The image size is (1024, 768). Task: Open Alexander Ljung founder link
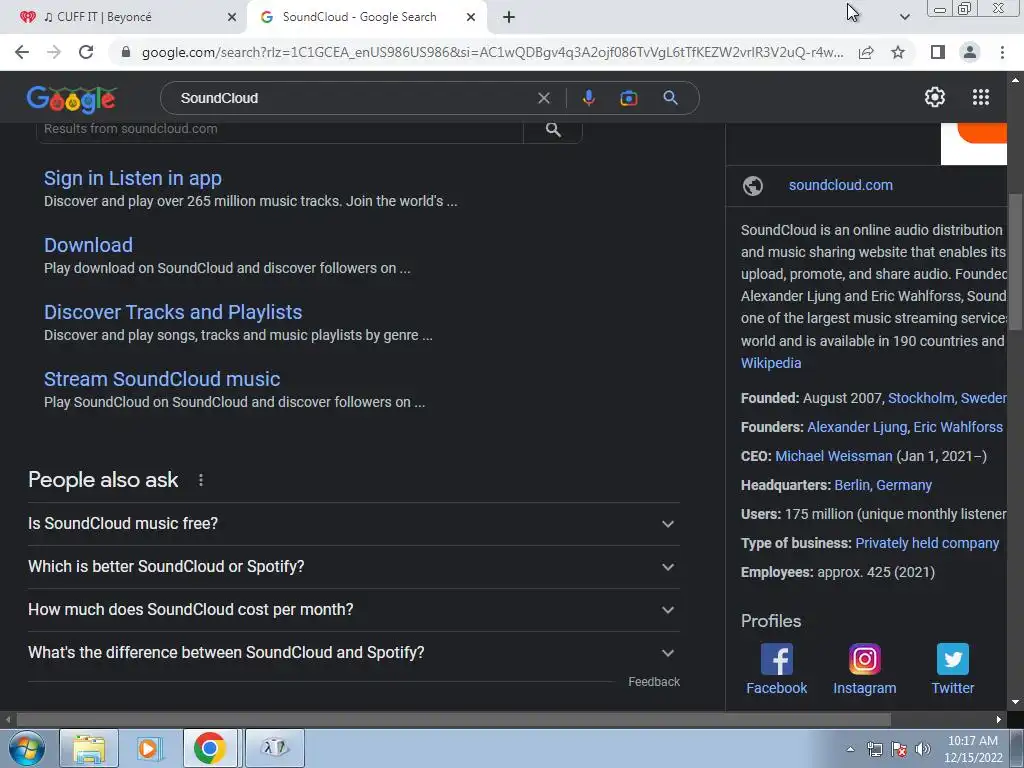(x=857, y=427)
